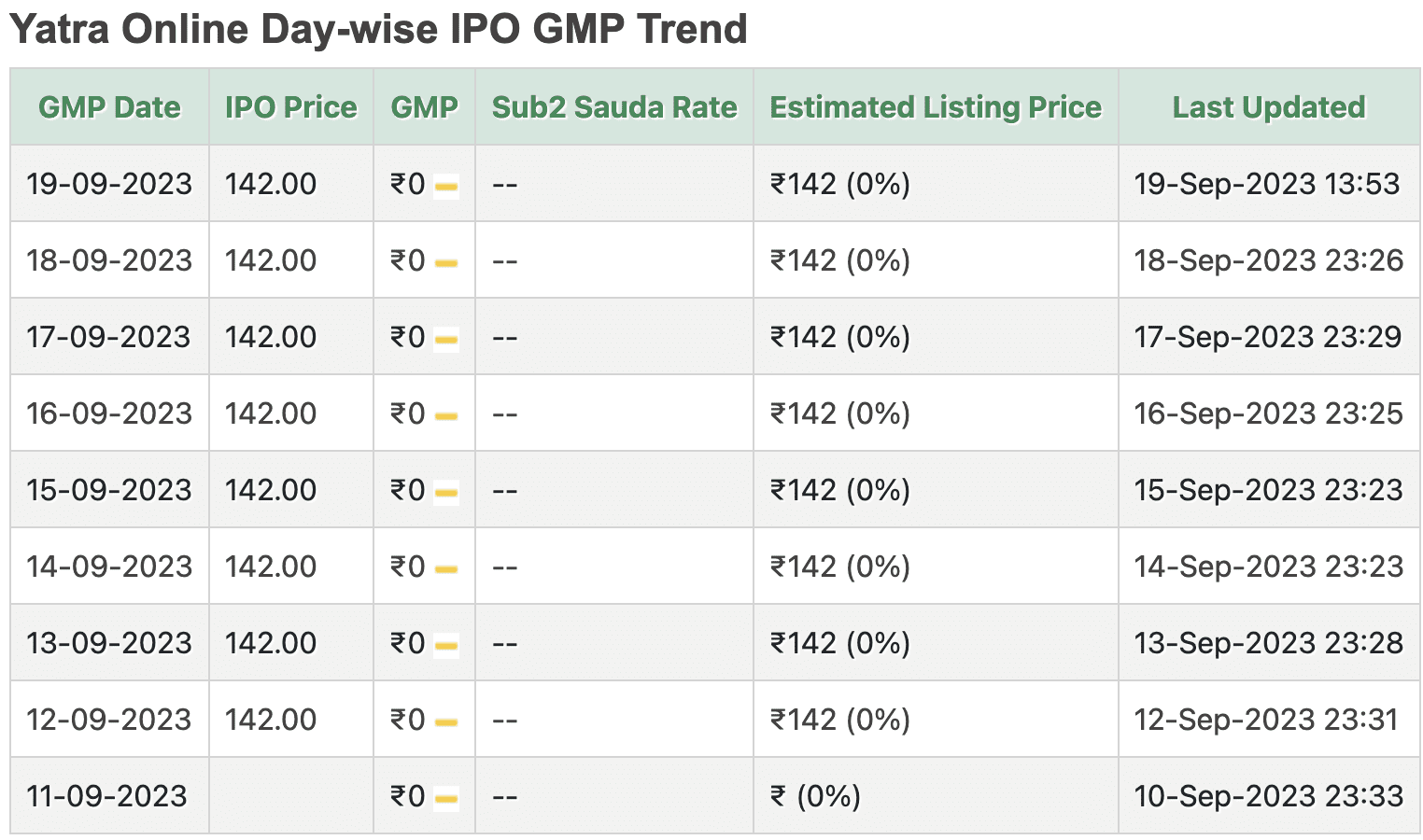1423x840 pixels.
Task: Select the 13-09-2023 date cell
Action: (109, 643)
